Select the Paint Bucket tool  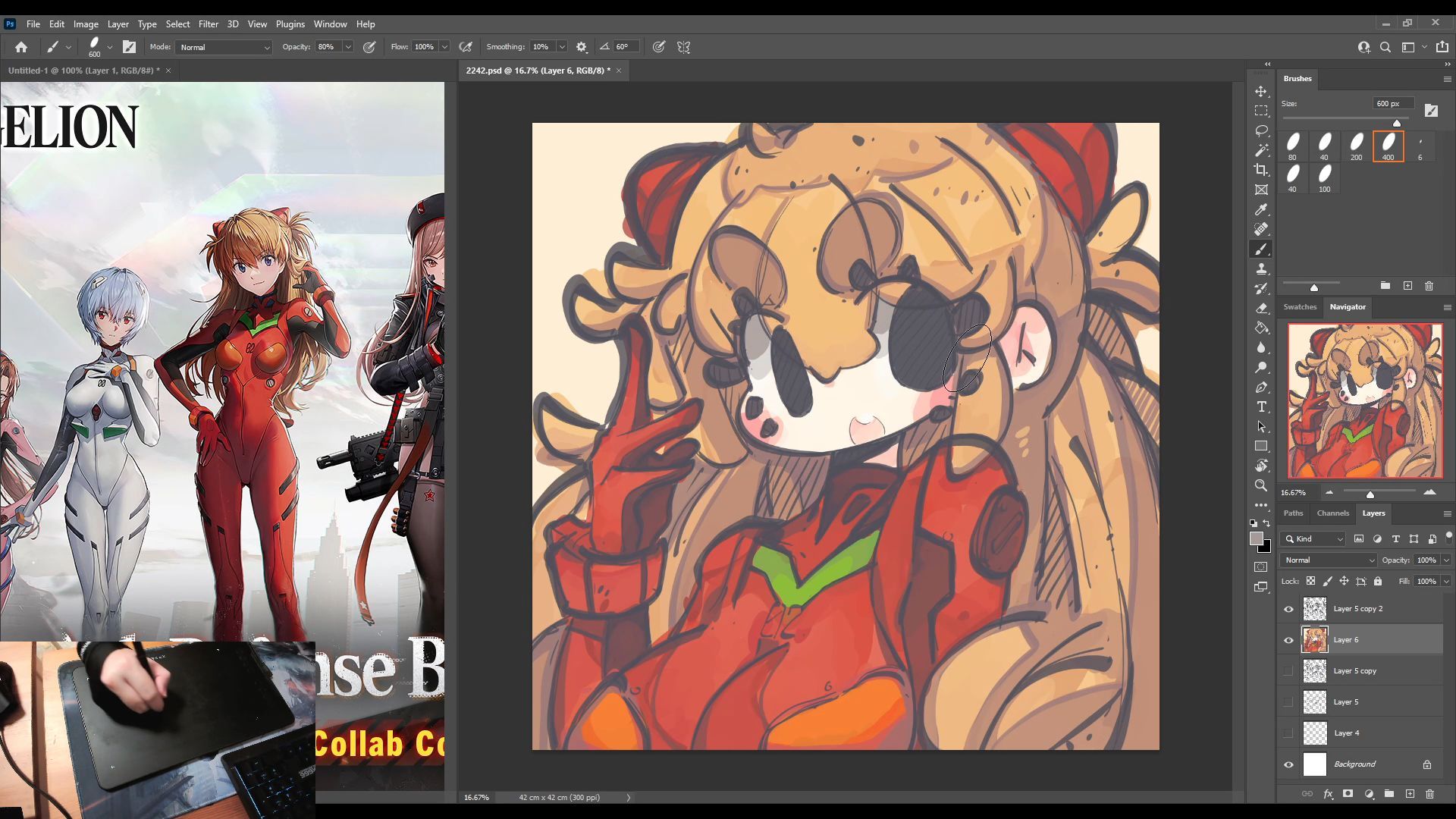pos(1261,328)
